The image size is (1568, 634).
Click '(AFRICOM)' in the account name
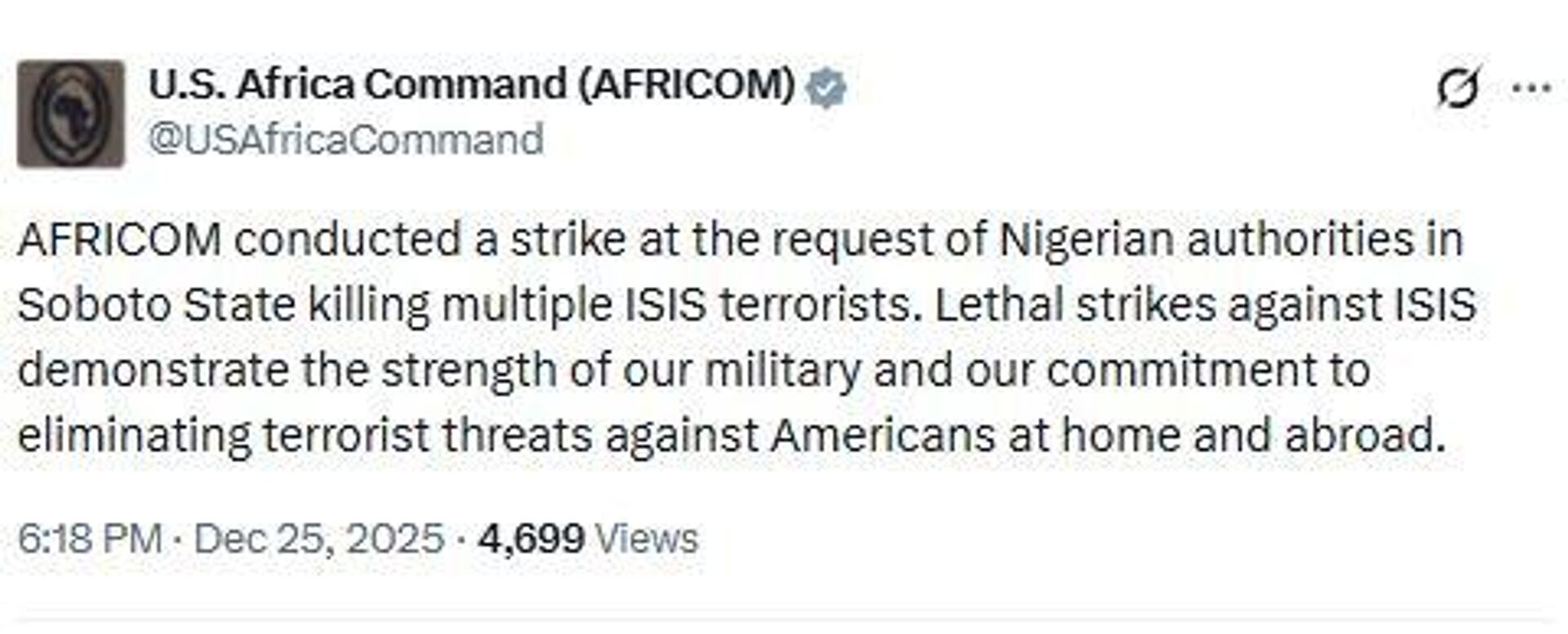(x=686, y=85)
